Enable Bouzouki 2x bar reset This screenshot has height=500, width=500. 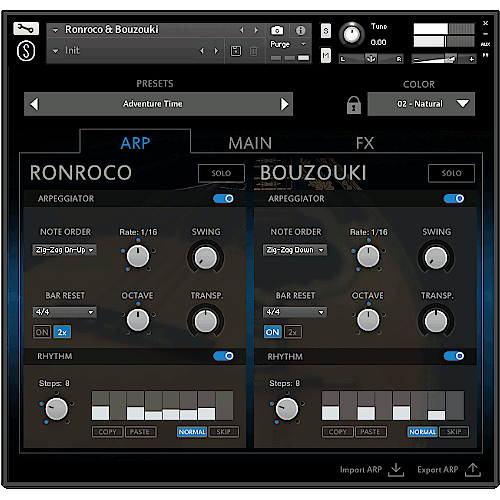(x=293, y=332)
